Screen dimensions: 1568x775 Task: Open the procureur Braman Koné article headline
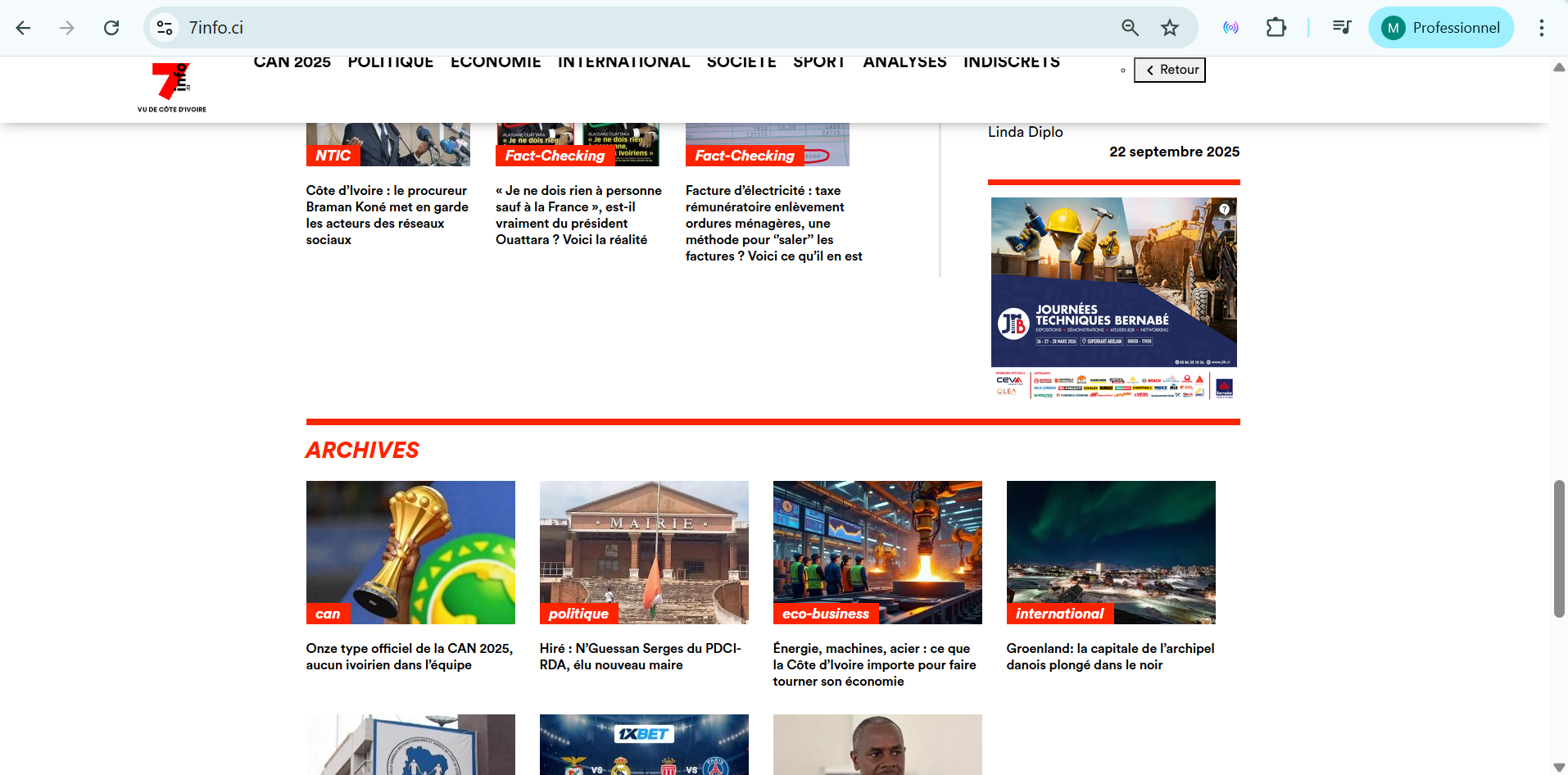pyautogui.click(x=387, y=215)
